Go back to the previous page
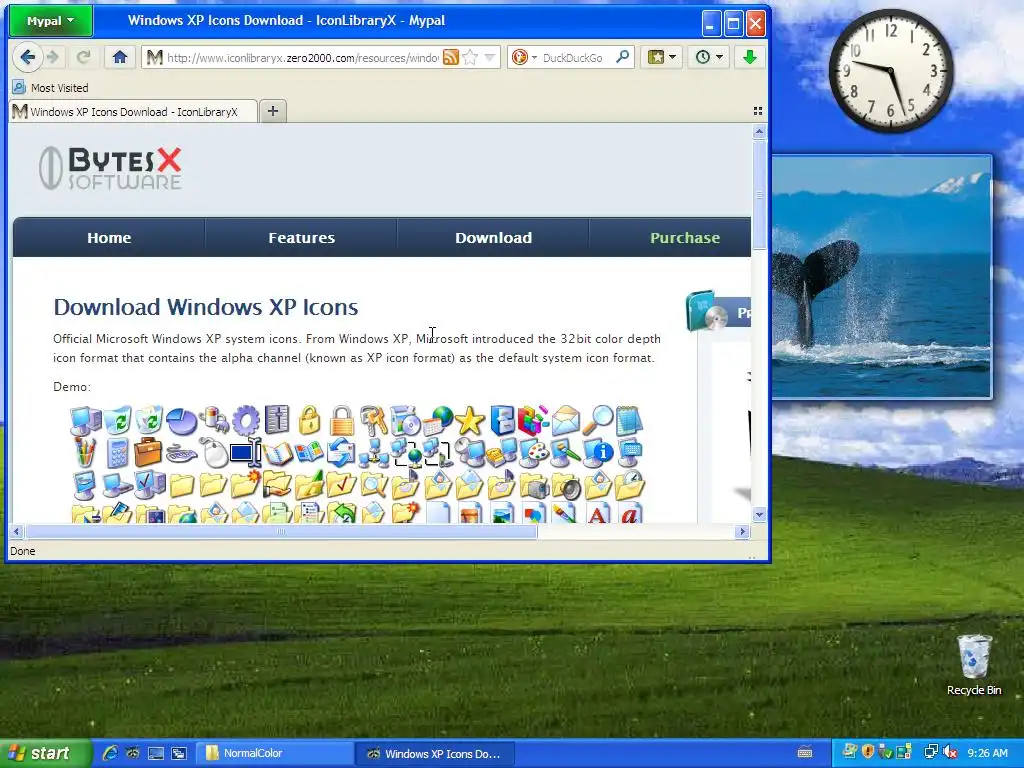Viewport: 1024px width, 768px height. (27, 57)
